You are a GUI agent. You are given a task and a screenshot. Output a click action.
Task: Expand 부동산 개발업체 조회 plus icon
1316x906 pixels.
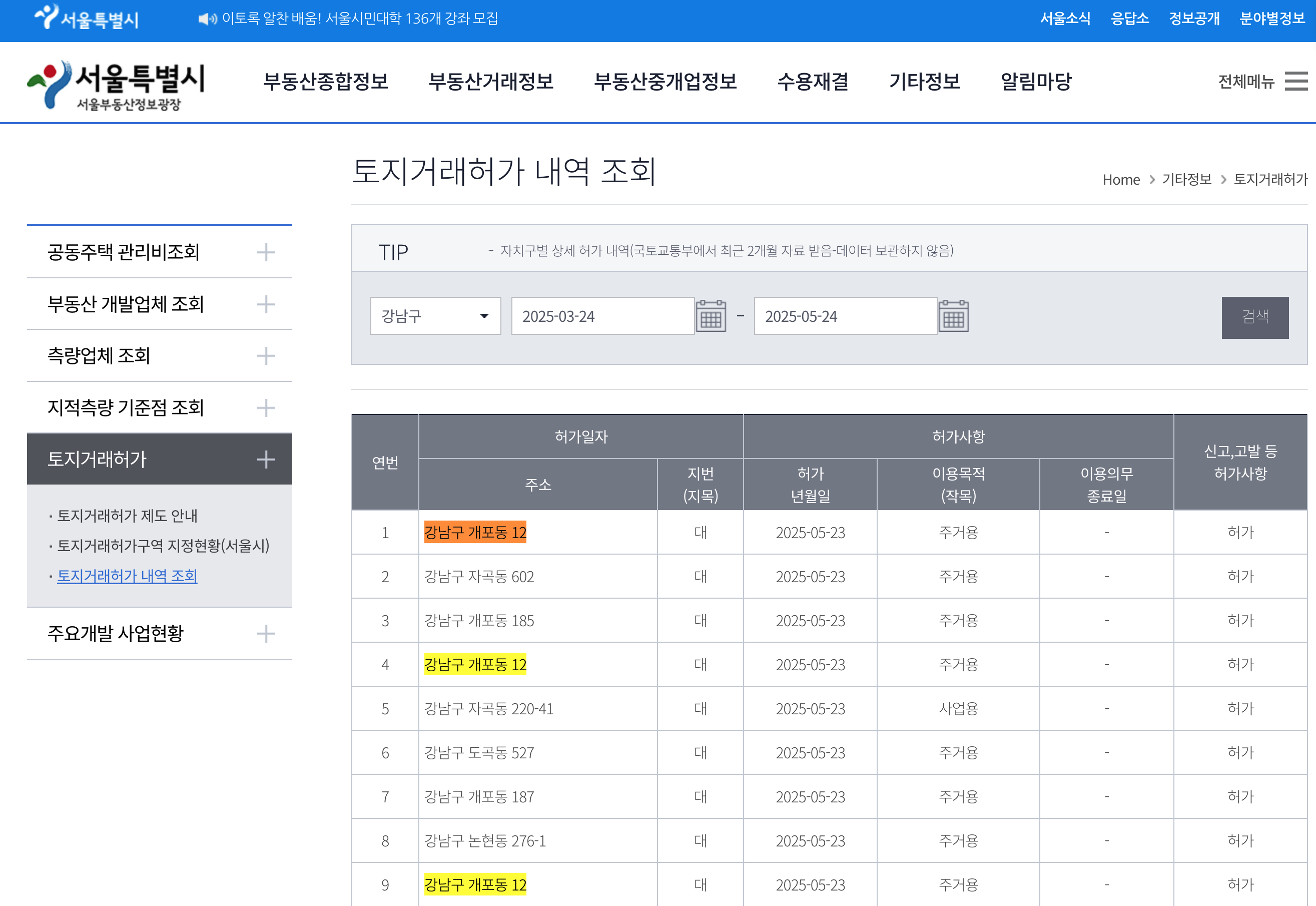pos(266,304)
